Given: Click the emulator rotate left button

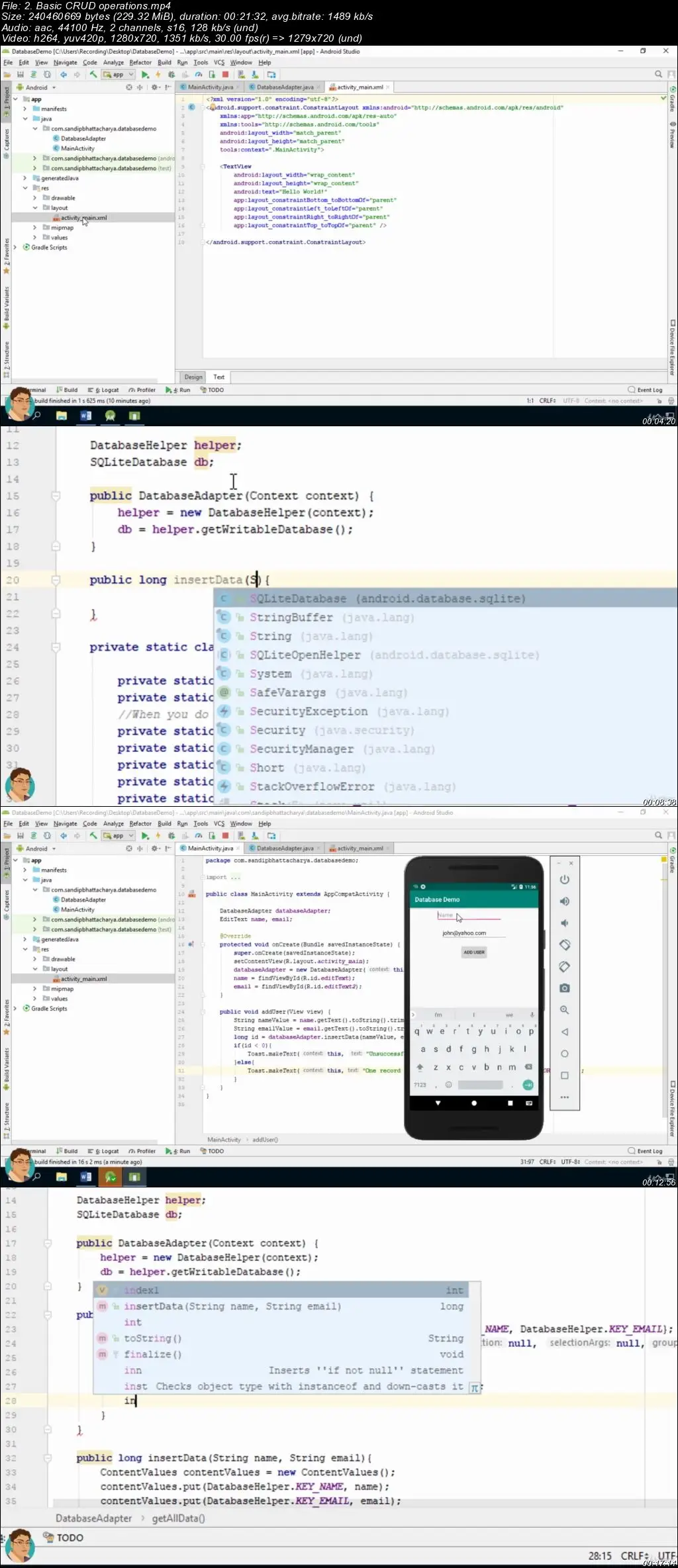Looking at the screenshot, I should pyautogui.click(x=564, y=945).
